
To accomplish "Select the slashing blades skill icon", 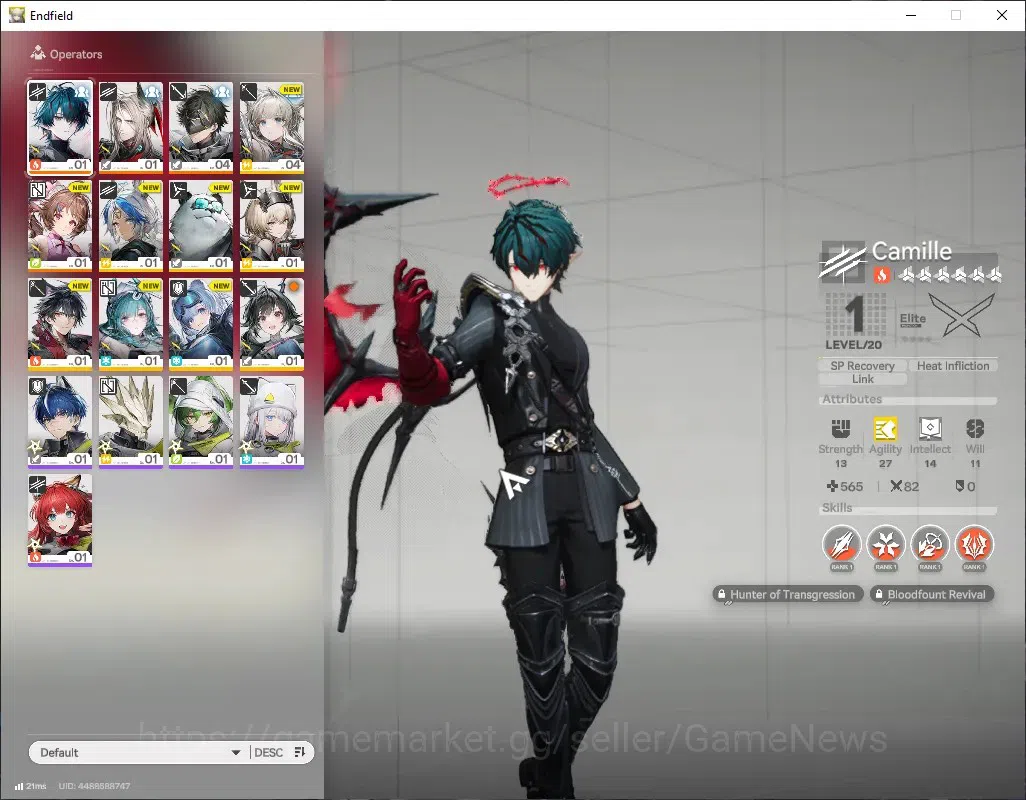I will click(841, 544).
